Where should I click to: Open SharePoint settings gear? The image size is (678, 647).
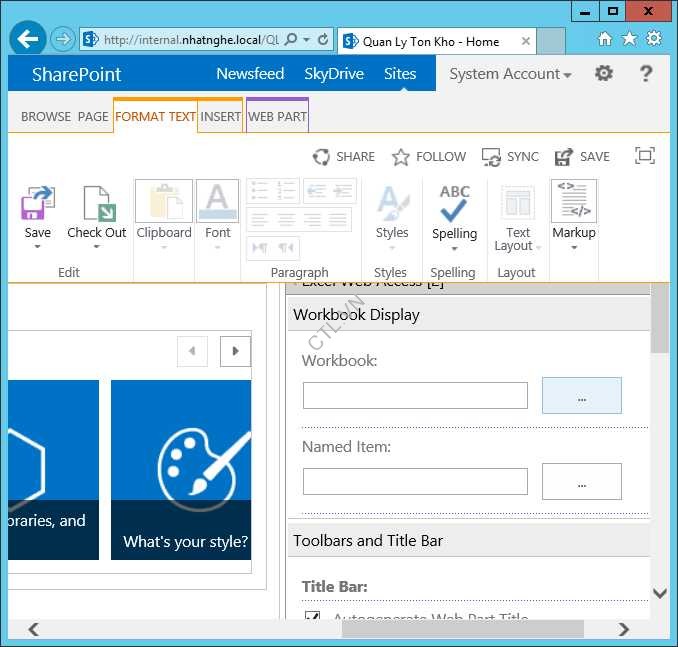[604, 74]
